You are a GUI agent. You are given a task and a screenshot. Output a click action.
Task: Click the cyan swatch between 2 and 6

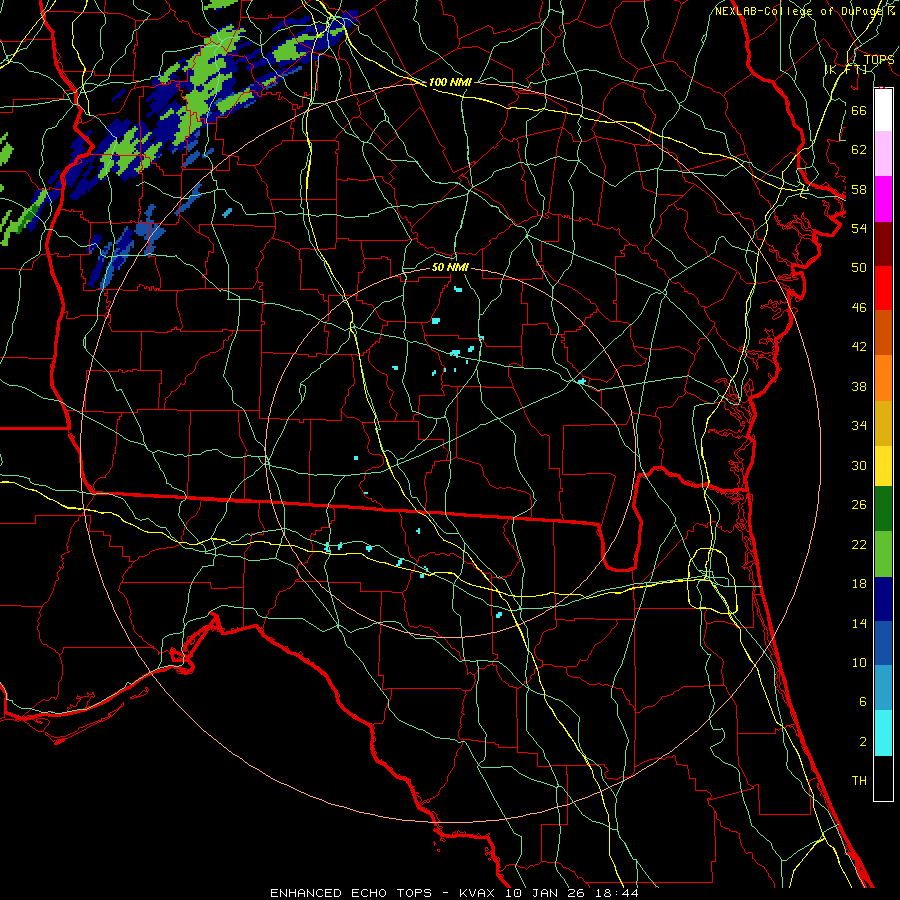(x=883, y=733)
